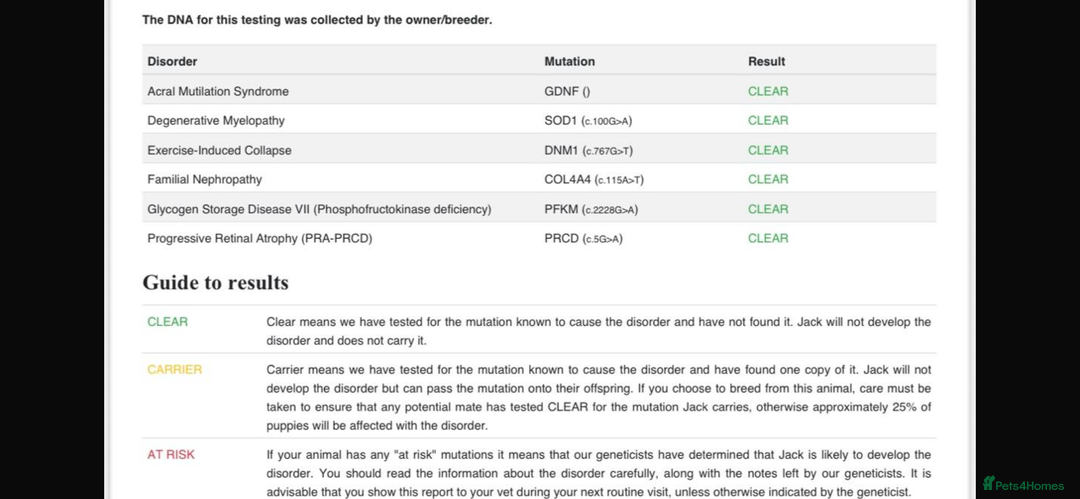
Task: Click the GDNF mutation text
Action: click(567, 91)
